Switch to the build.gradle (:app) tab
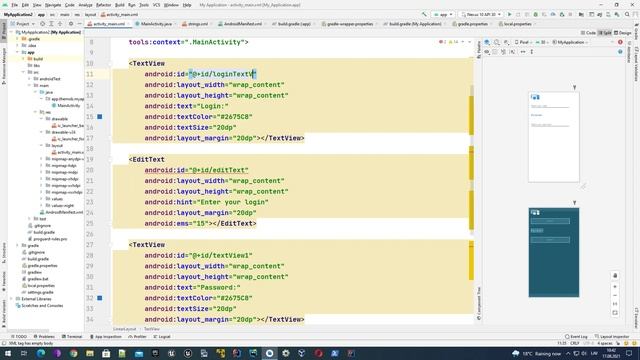Image resolution: width=640 pixels, height=360 pixels. click(293, 24)
